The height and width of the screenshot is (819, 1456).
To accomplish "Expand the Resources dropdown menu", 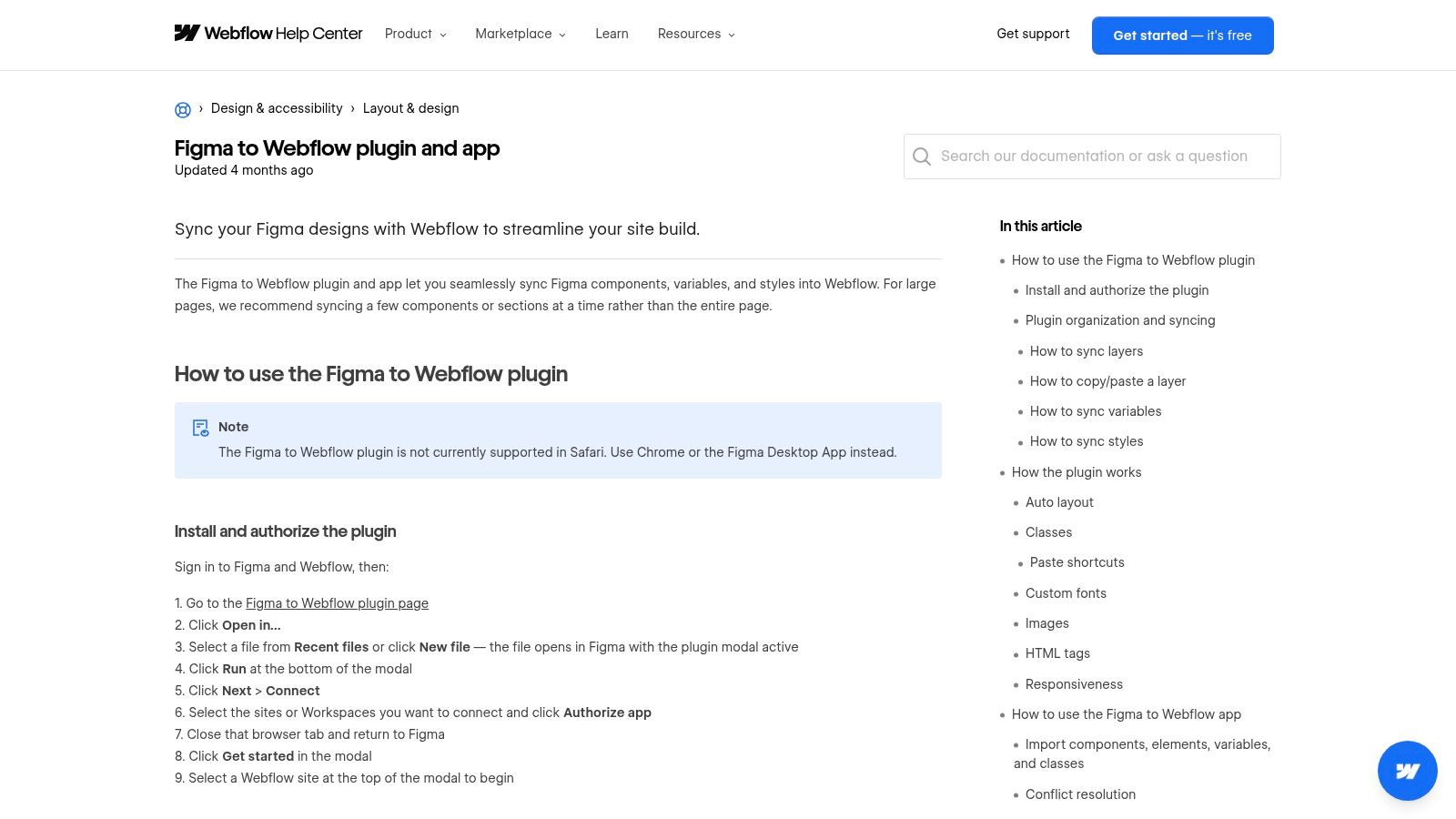I will (695, 34).
